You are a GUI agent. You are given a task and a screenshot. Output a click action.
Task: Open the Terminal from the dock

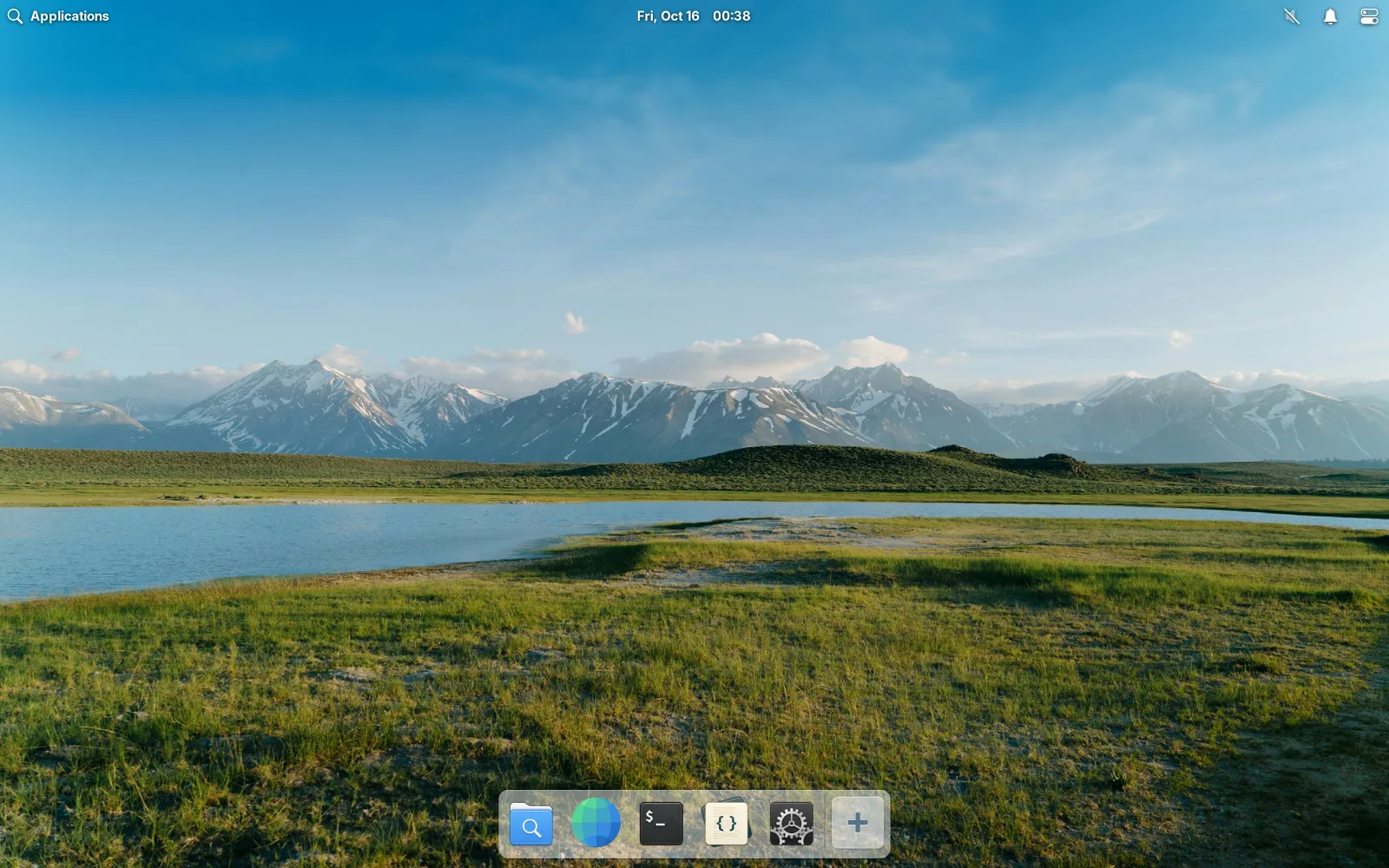[661, 823]
